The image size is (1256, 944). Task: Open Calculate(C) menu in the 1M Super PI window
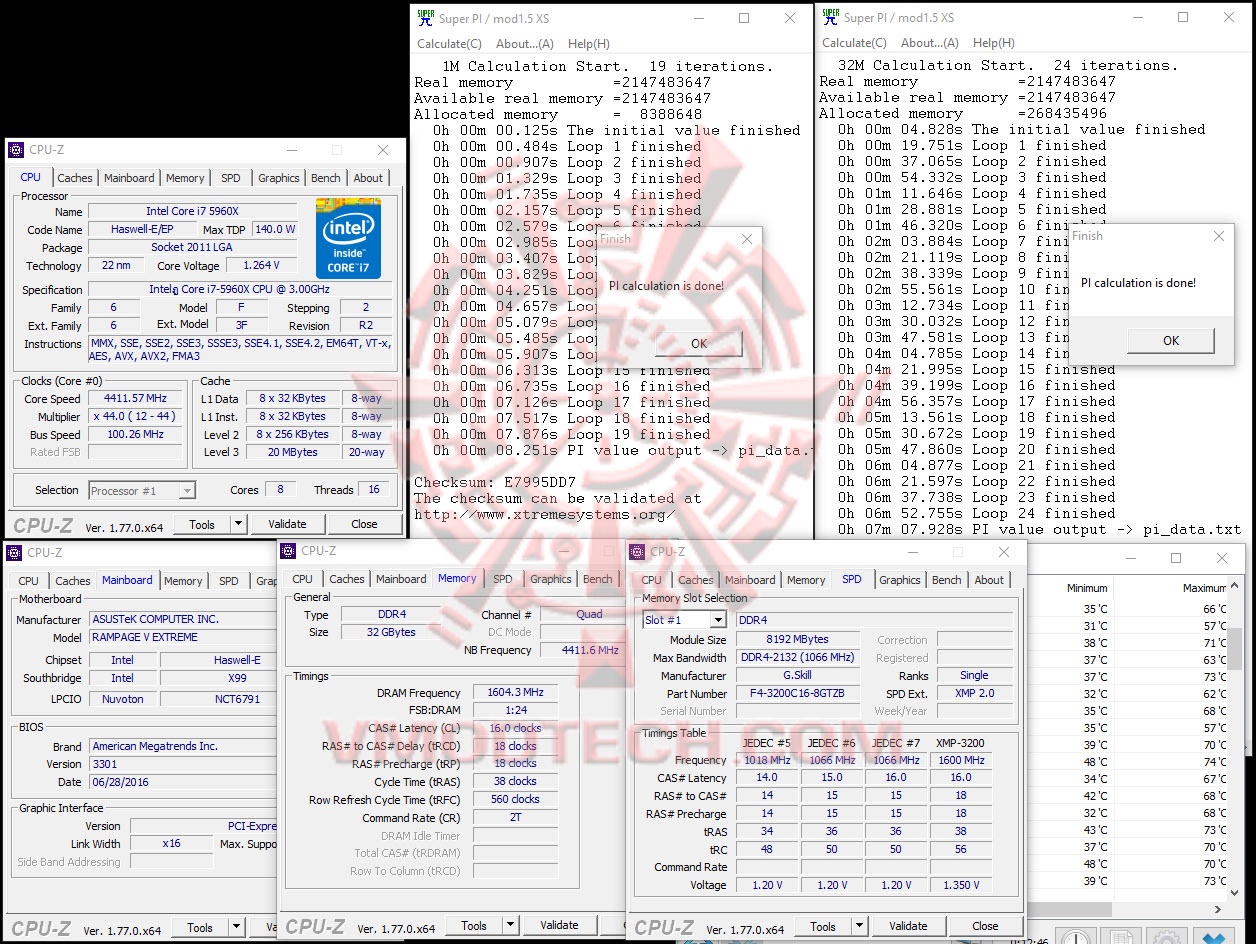click(449, 43)
